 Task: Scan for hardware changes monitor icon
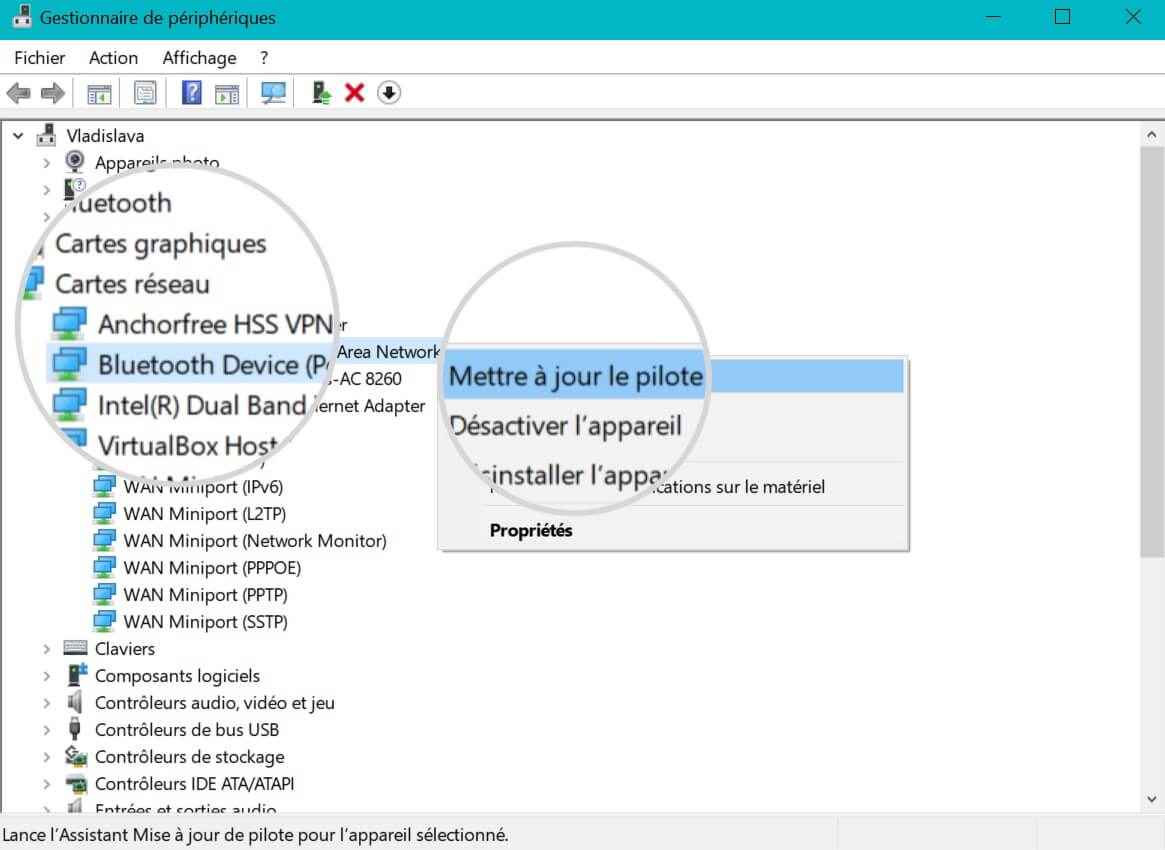click(273, 93)
